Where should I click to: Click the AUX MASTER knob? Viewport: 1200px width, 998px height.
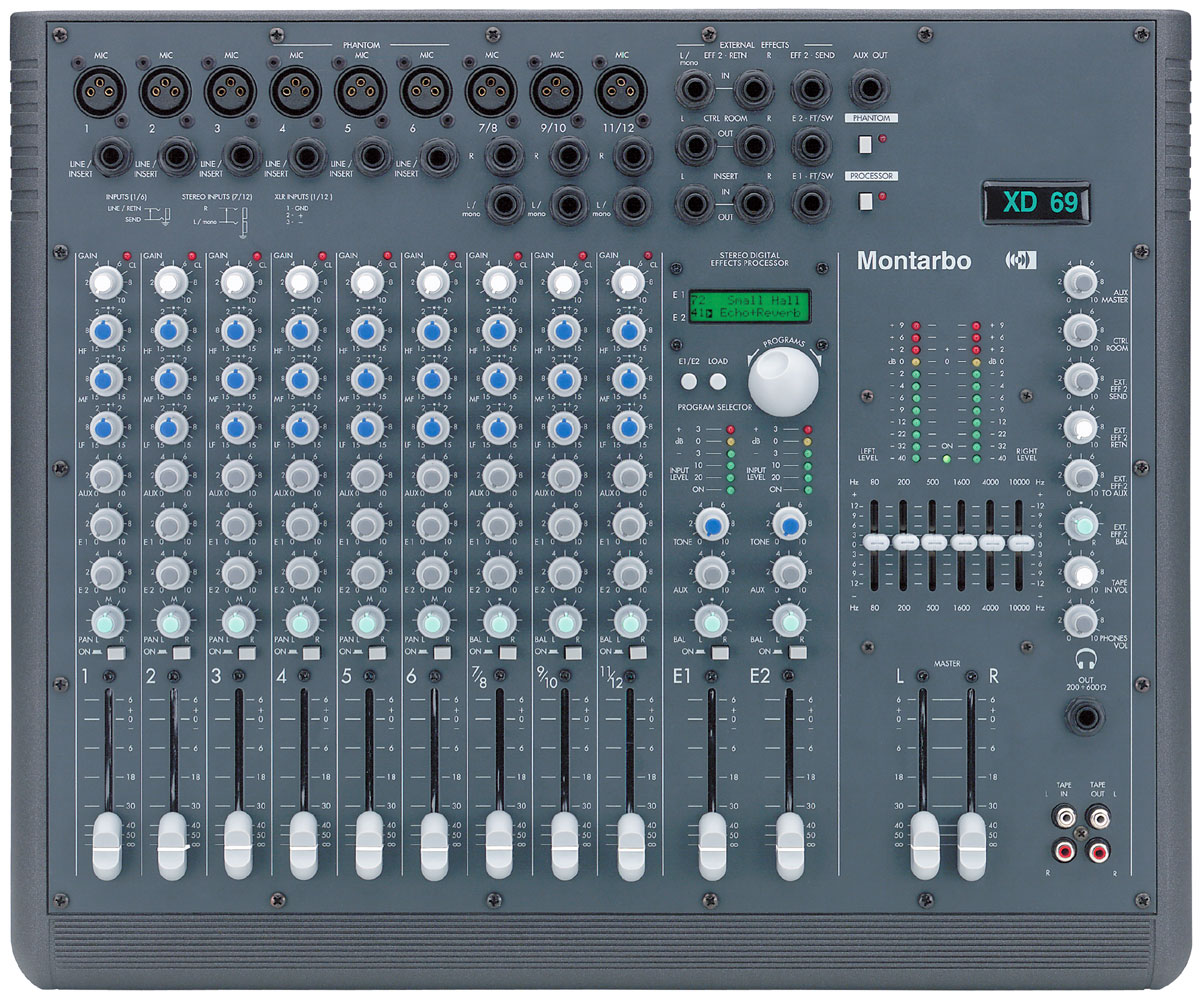click(1081, 281)
